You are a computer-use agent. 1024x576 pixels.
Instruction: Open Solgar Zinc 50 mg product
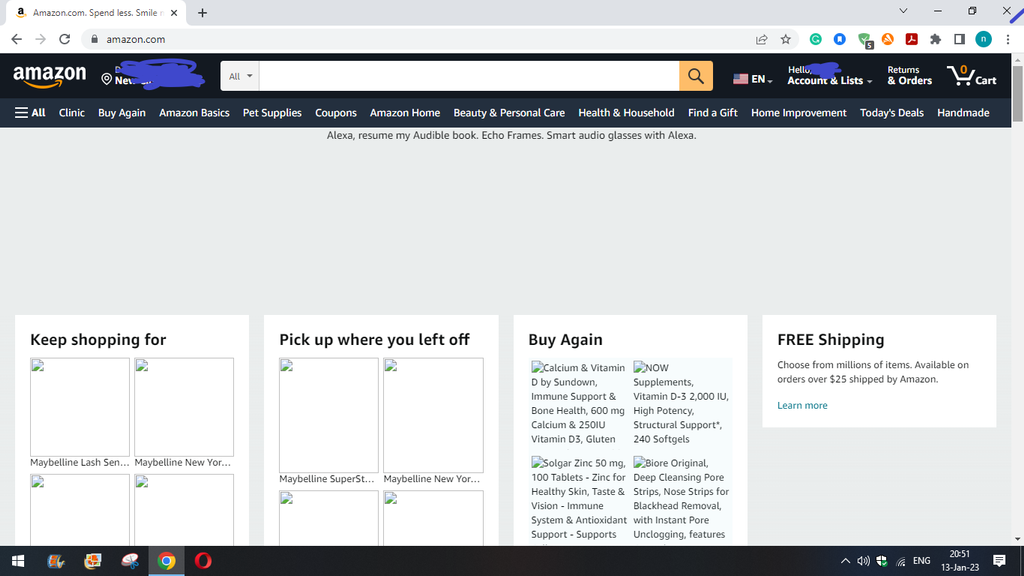[x=579, y=499]
